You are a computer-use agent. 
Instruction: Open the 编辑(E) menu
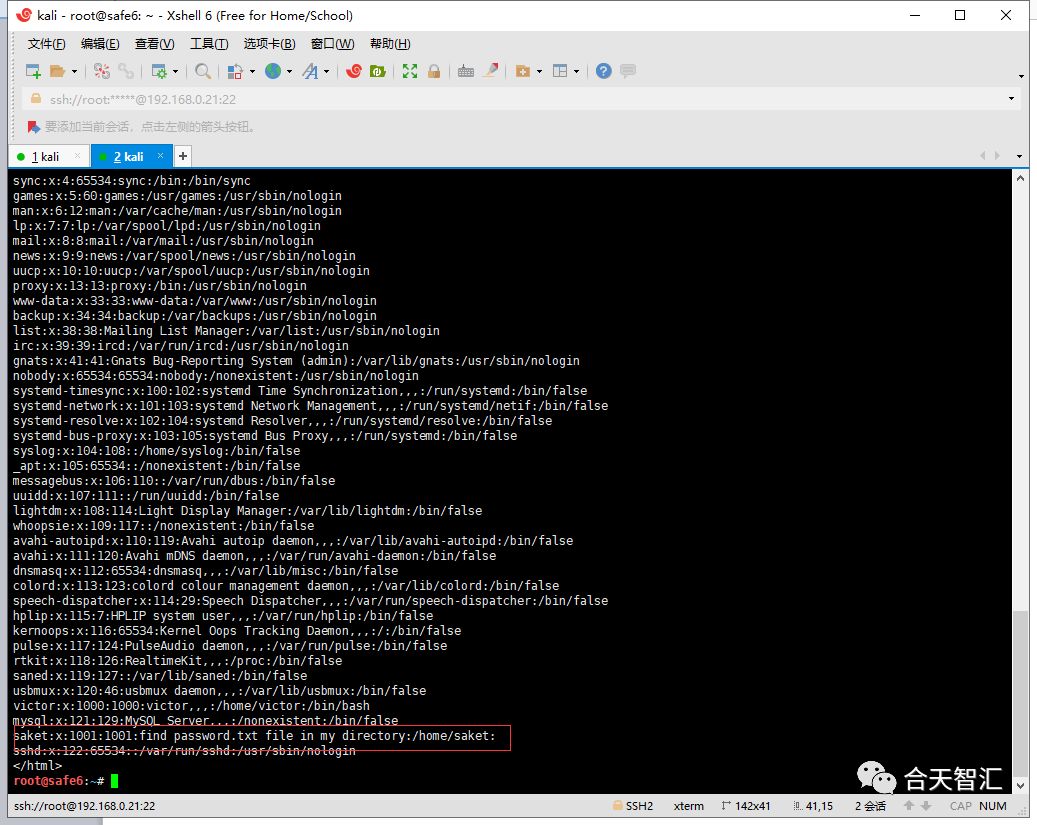(100, 44)
